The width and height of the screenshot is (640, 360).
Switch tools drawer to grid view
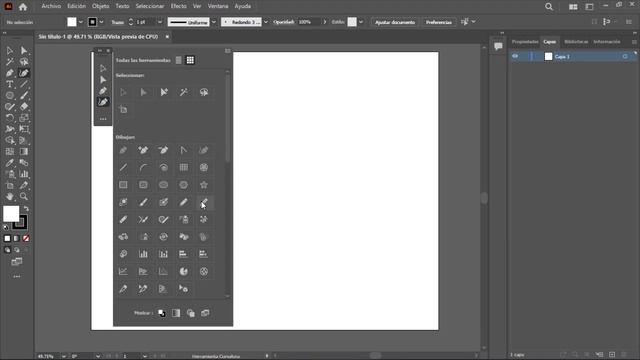pos(190,60)
